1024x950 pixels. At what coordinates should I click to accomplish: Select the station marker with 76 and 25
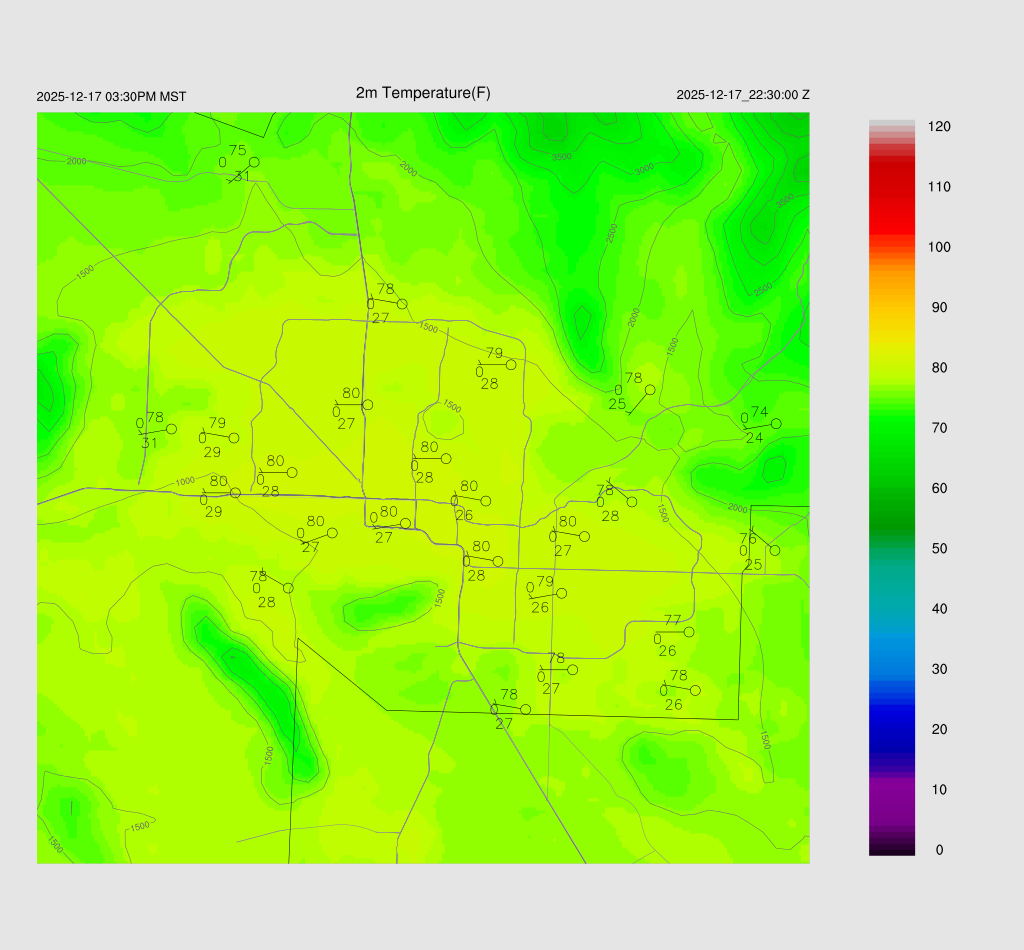click(x=774, y=550)
